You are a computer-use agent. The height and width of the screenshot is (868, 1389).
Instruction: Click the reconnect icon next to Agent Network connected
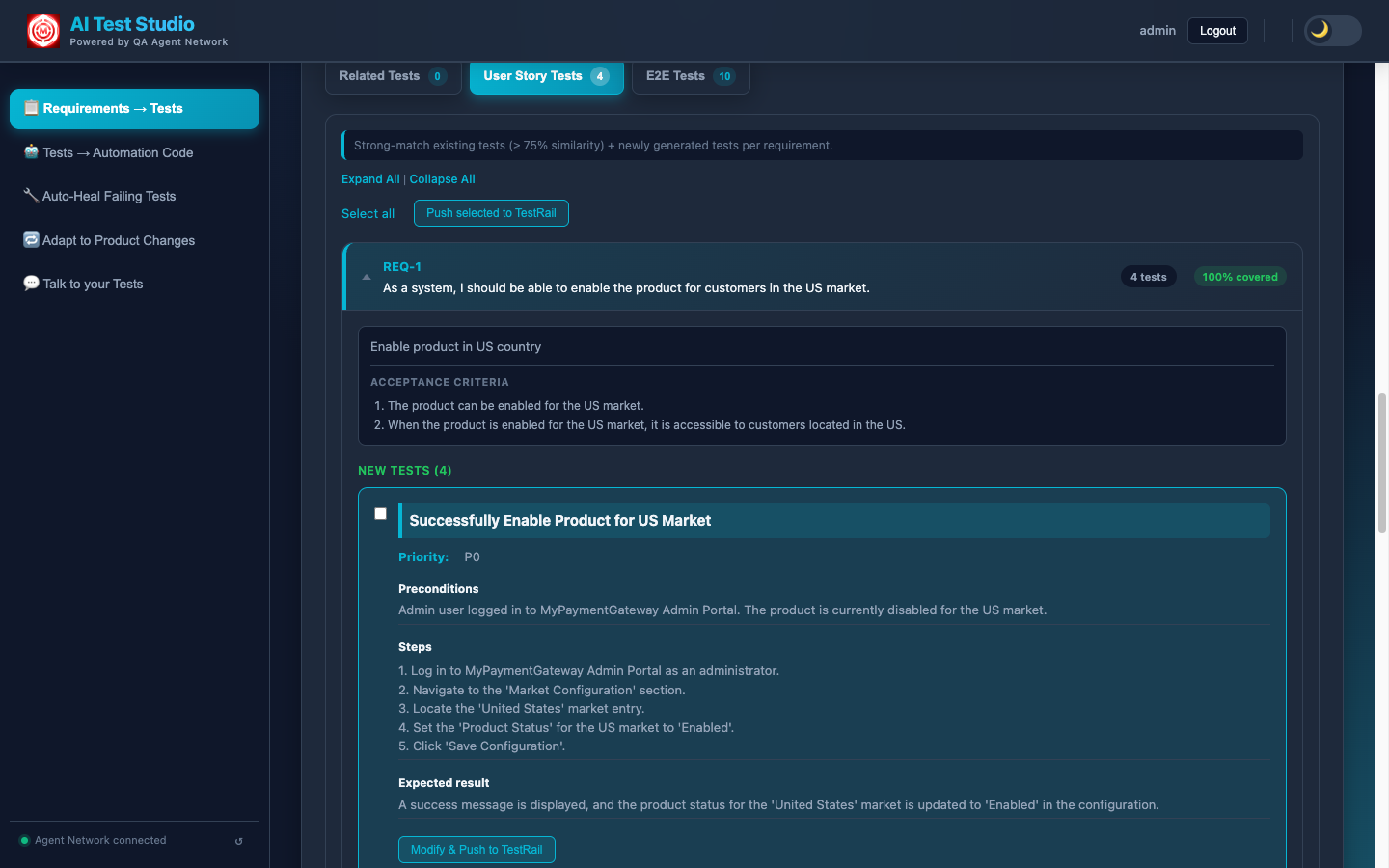[239, 841]
